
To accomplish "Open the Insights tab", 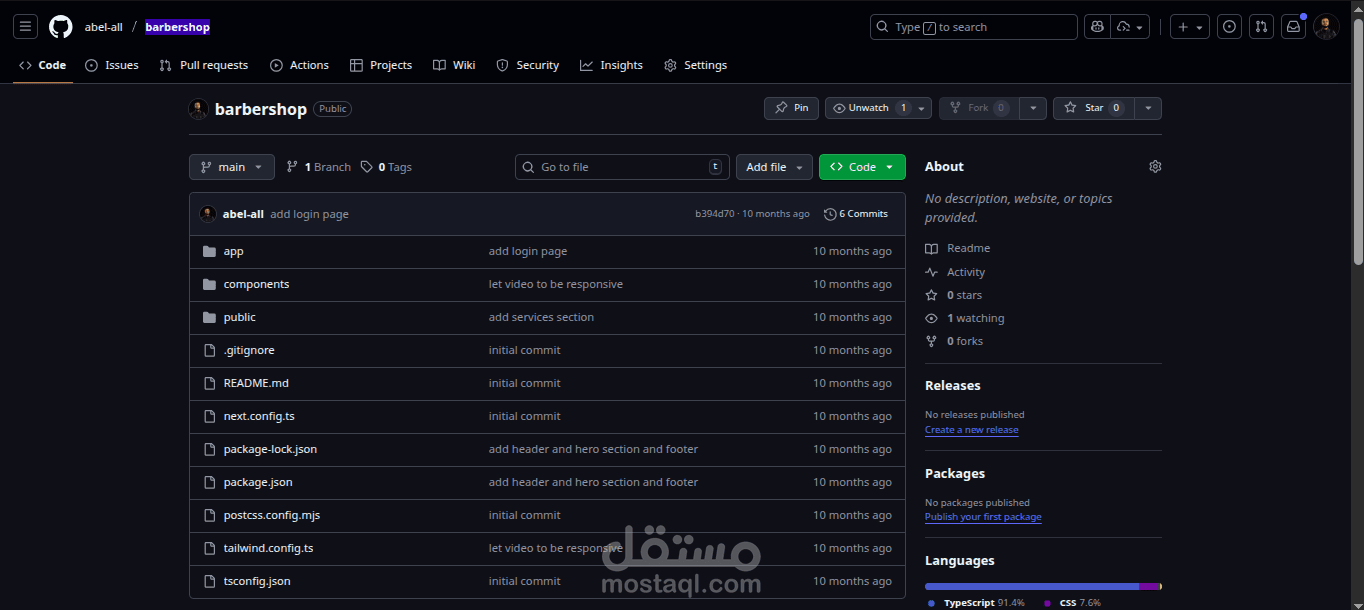I will pyautogui.click(x=611, y=65).
